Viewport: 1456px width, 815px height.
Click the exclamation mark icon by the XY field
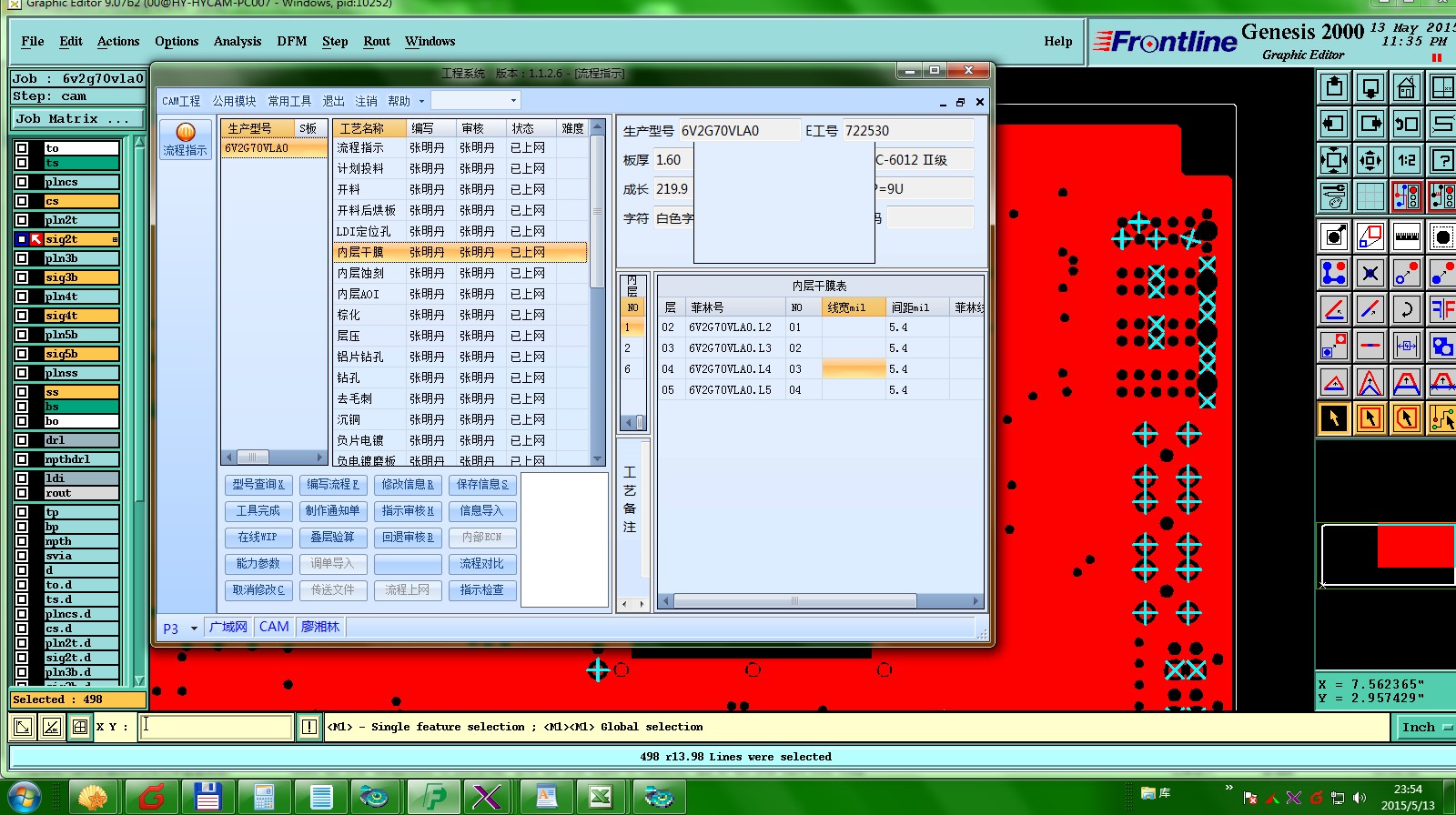pos(309,727)
